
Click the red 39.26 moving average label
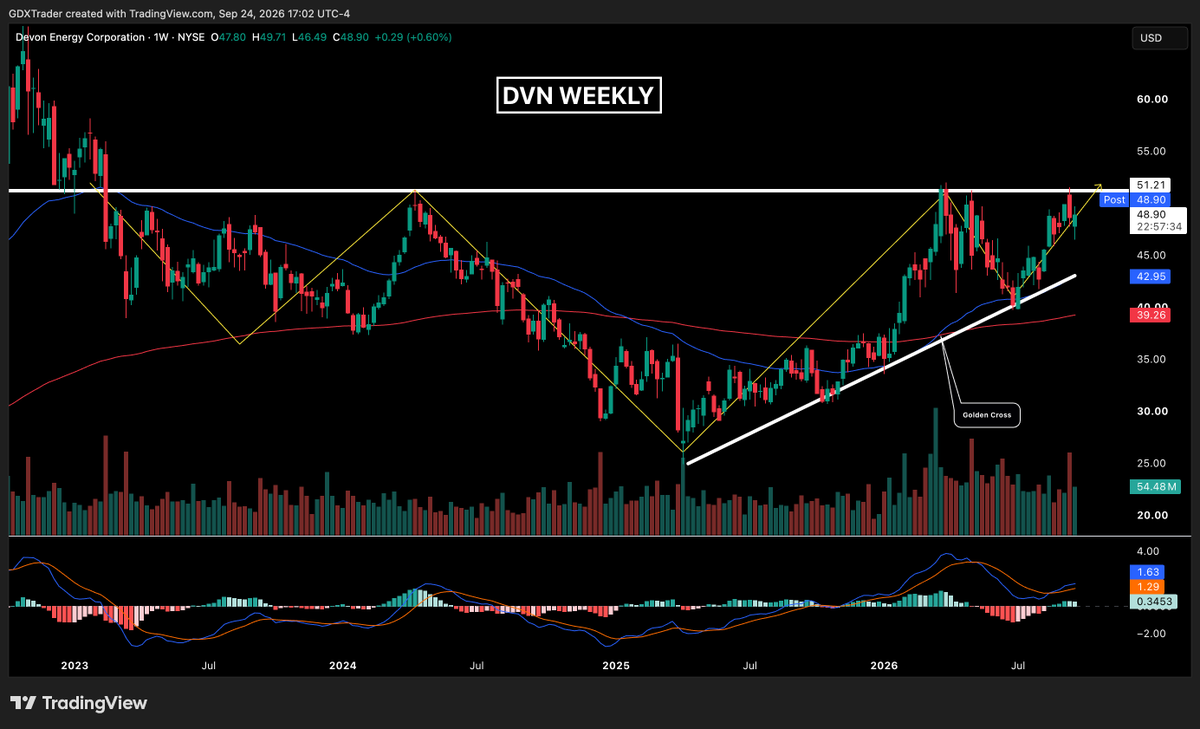point(1151,314)
